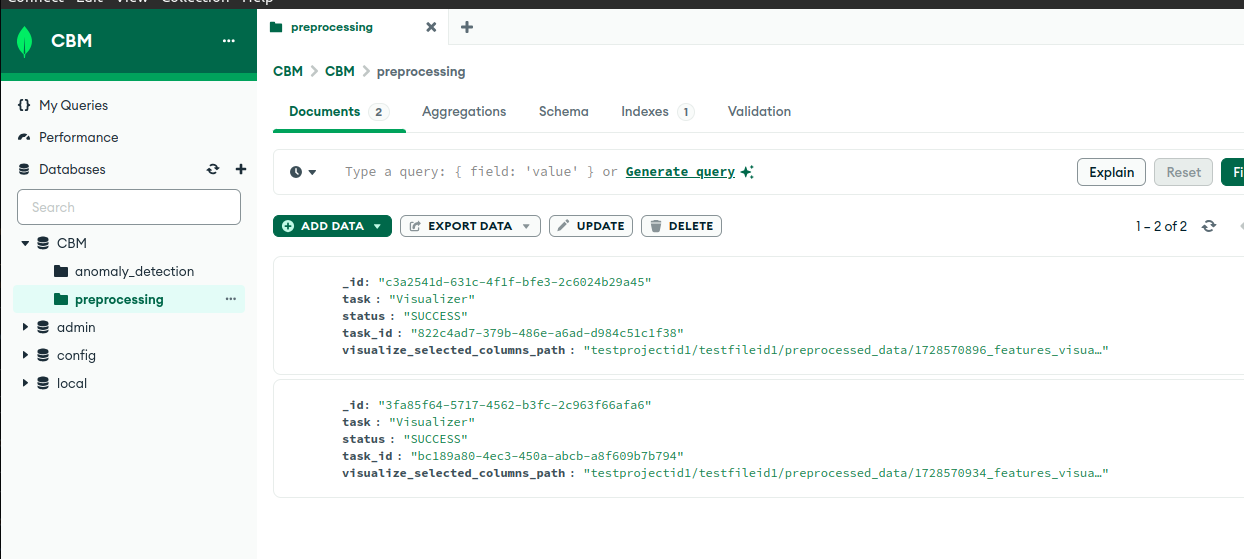Switch to the Aggregations tab
The image size is (1244, 559).
464,112
